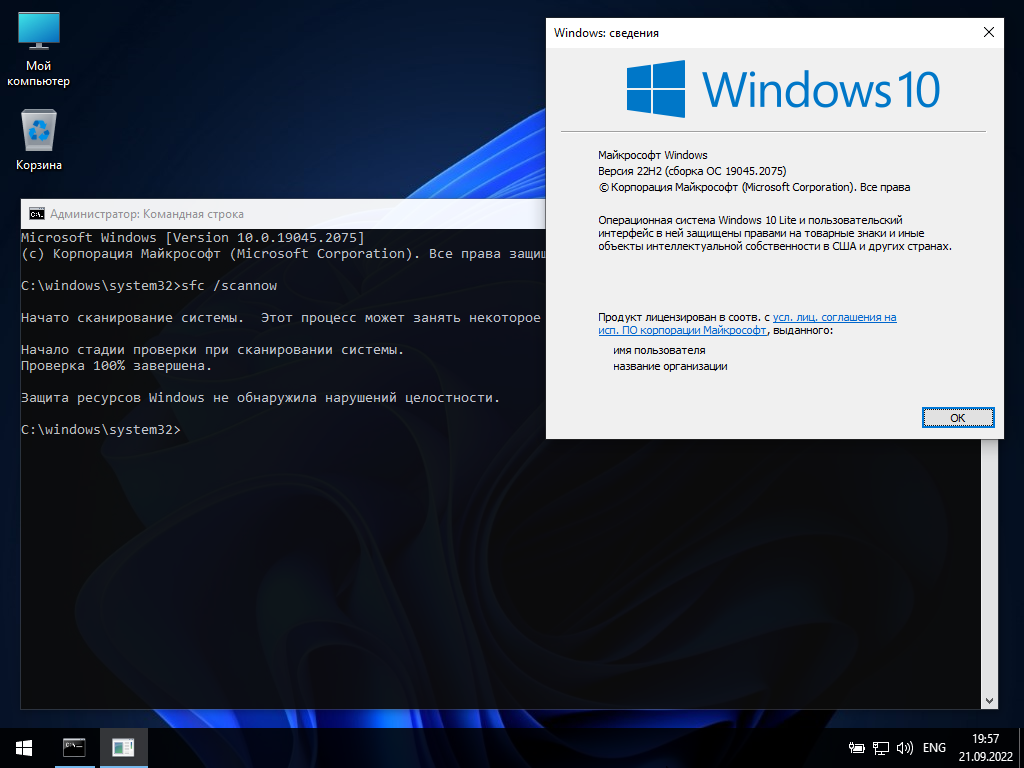Open the Command Prompt title bar system icon
This screenshot has width=1024, height=768.
36,214
